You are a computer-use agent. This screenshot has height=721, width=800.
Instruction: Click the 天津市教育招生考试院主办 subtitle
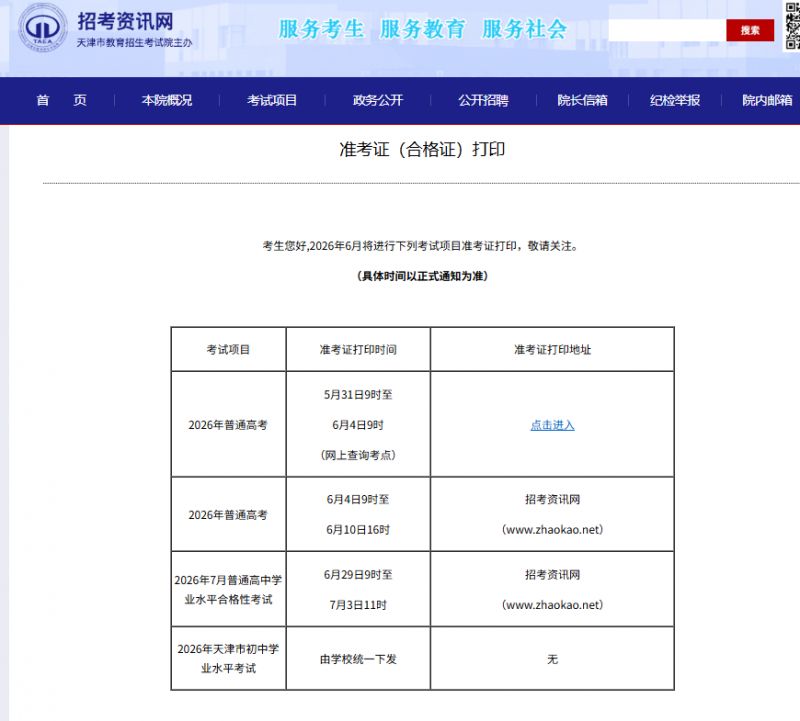134,43
